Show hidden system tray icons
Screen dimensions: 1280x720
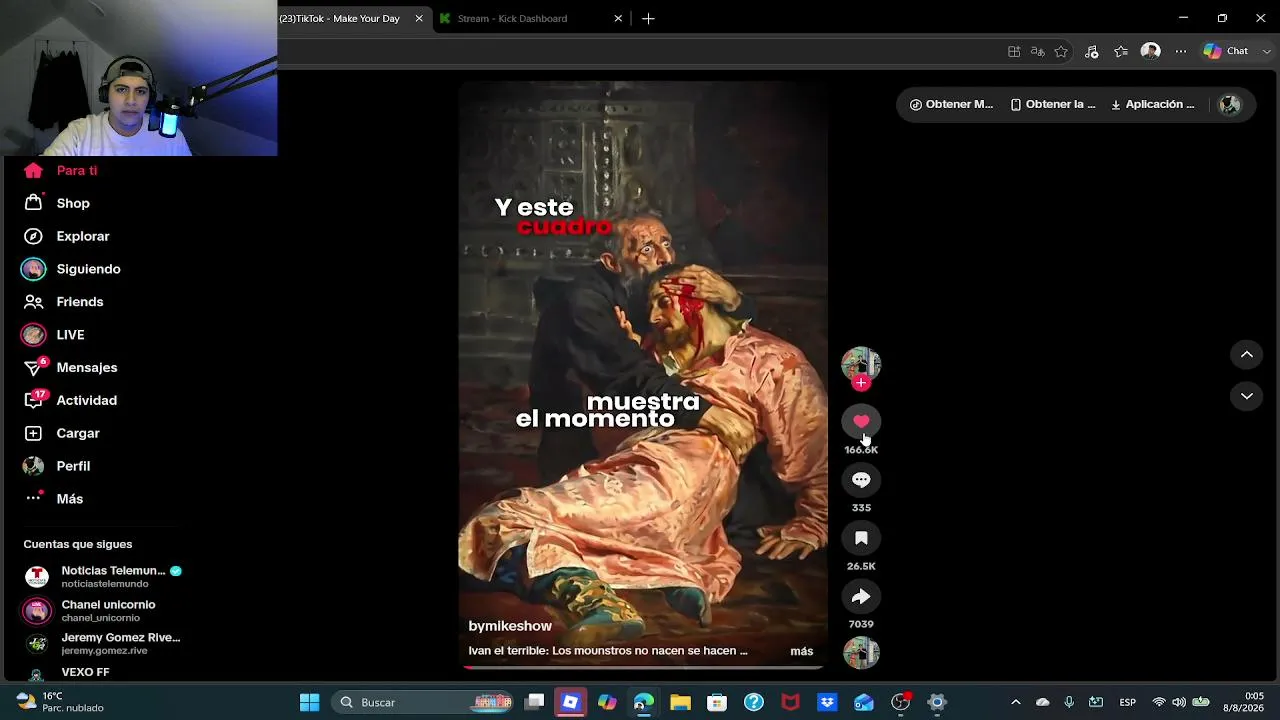pos(1016,702)
